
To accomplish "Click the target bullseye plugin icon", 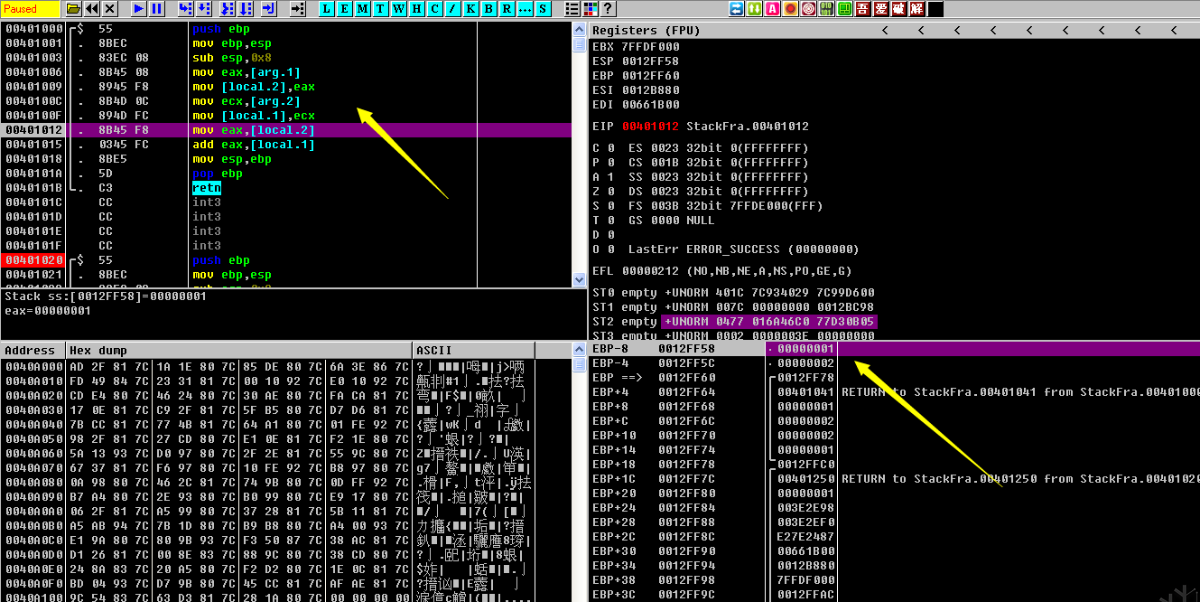I will pyautogui.click(x=808, y=9).
